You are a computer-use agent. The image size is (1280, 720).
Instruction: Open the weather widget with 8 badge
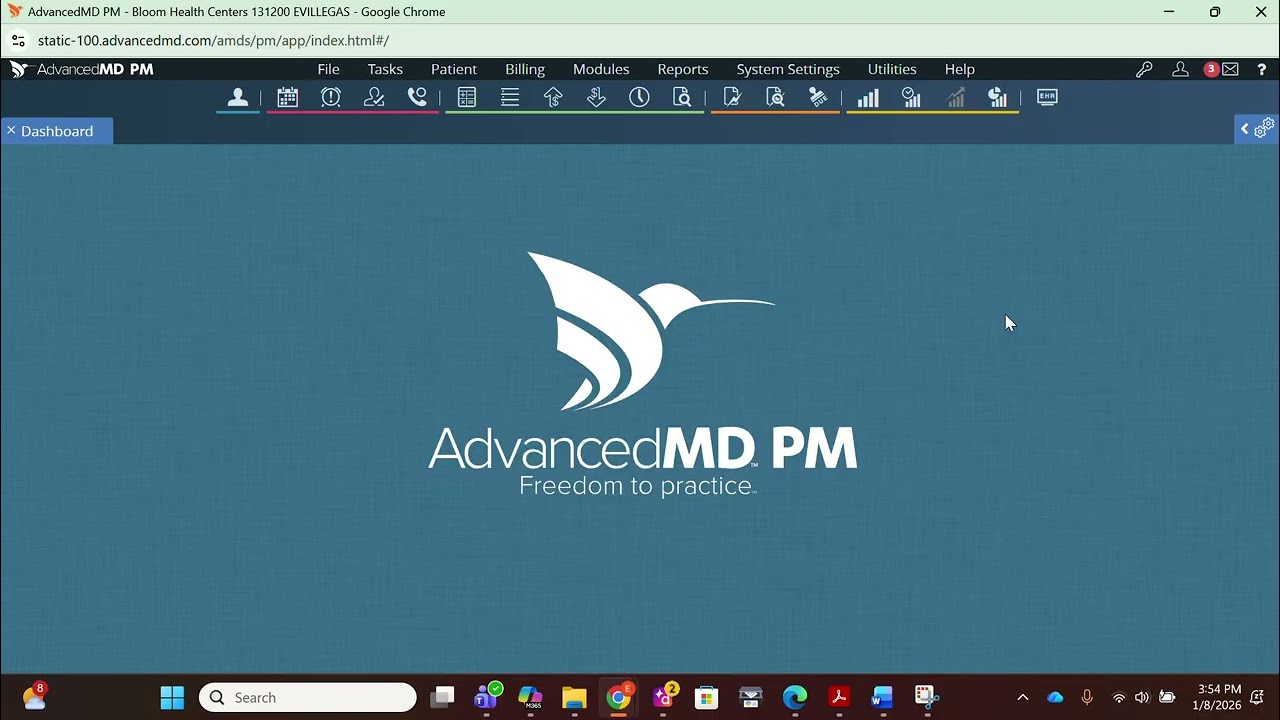(x=34, y=696)
